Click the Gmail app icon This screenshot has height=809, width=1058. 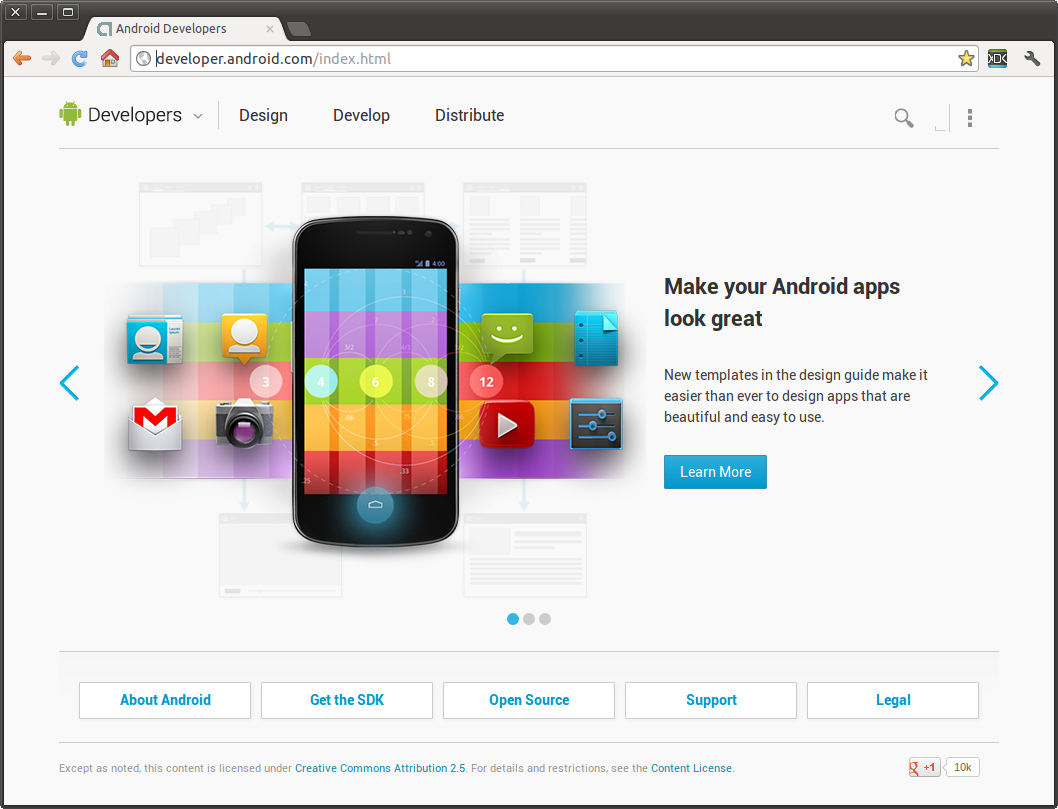pyautogui.click(x=155, y=424)
